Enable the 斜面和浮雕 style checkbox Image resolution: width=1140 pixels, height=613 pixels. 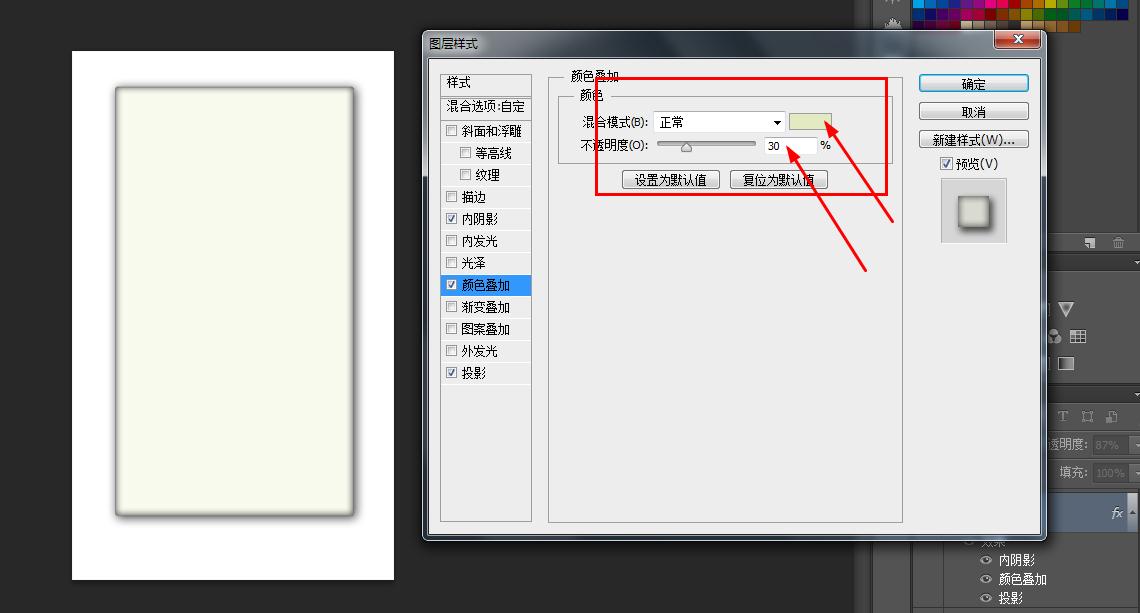(x=452, y=131)
